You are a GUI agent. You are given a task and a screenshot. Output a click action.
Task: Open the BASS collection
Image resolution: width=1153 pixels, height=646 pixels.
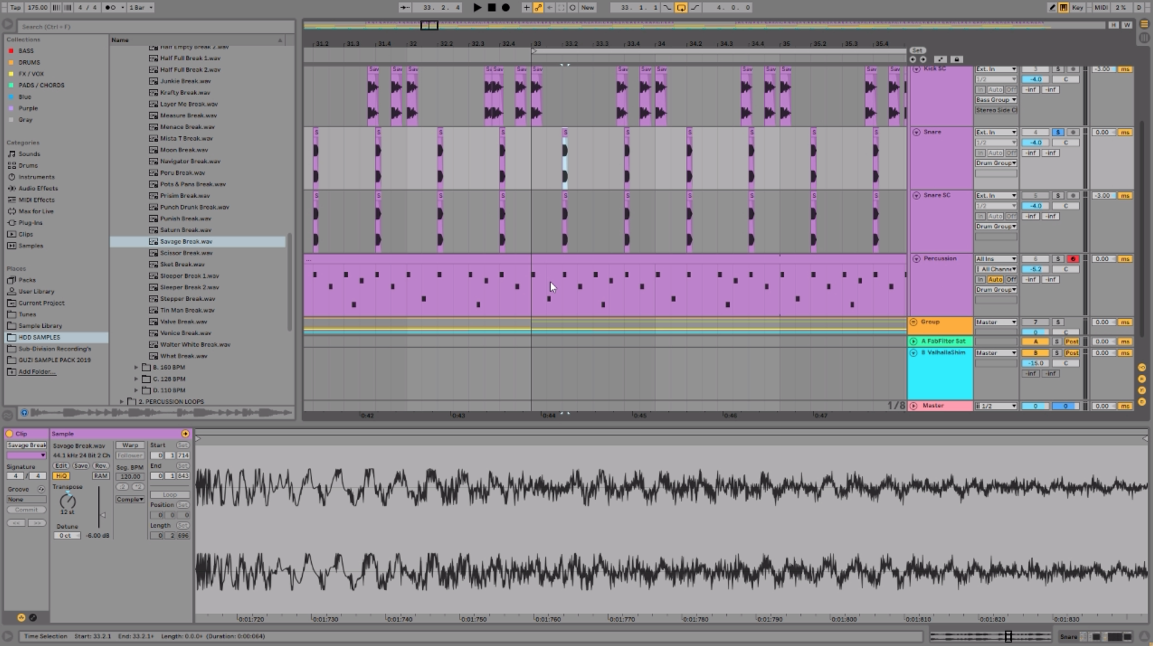pos(26,51)
